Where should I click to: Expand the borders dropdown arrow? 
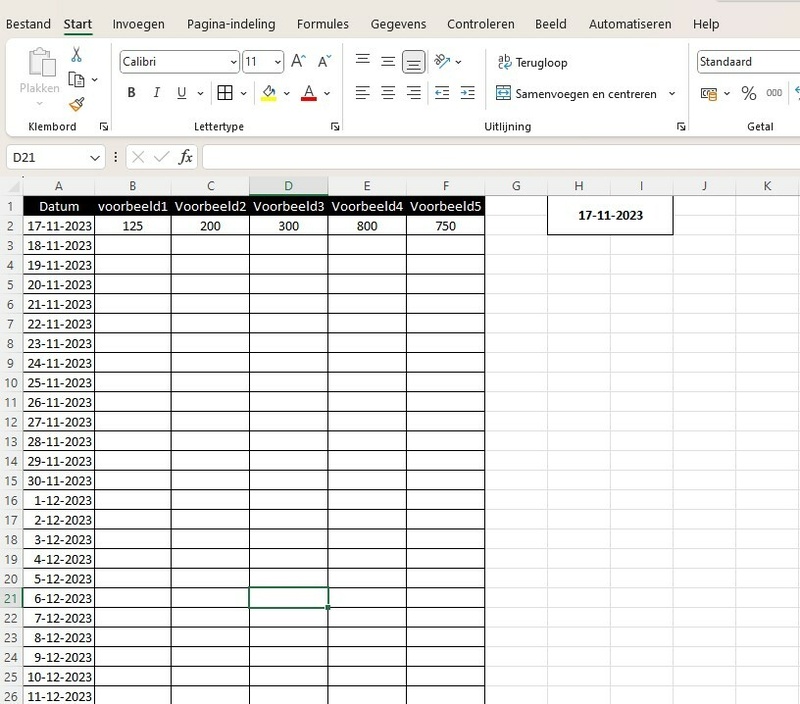[x=243, y=93]
